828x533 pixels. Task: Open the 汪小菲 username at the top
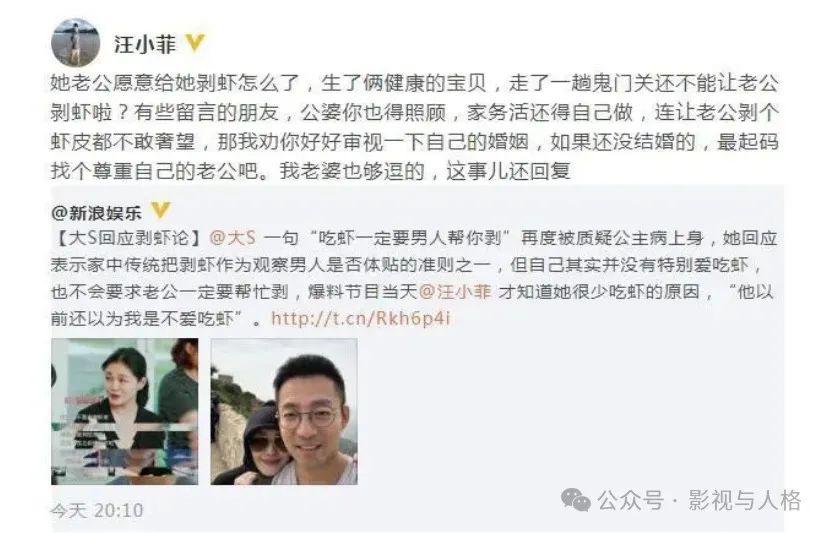(x=145, y=44)
